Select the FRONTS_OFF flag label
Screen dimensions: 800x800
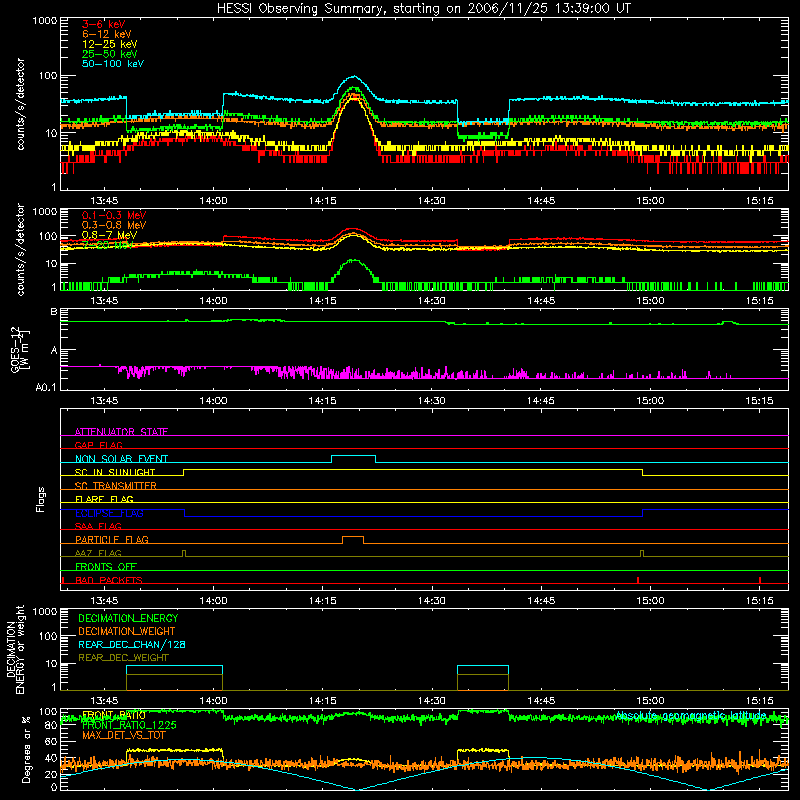pyautogui.click(x=106, y=566)
